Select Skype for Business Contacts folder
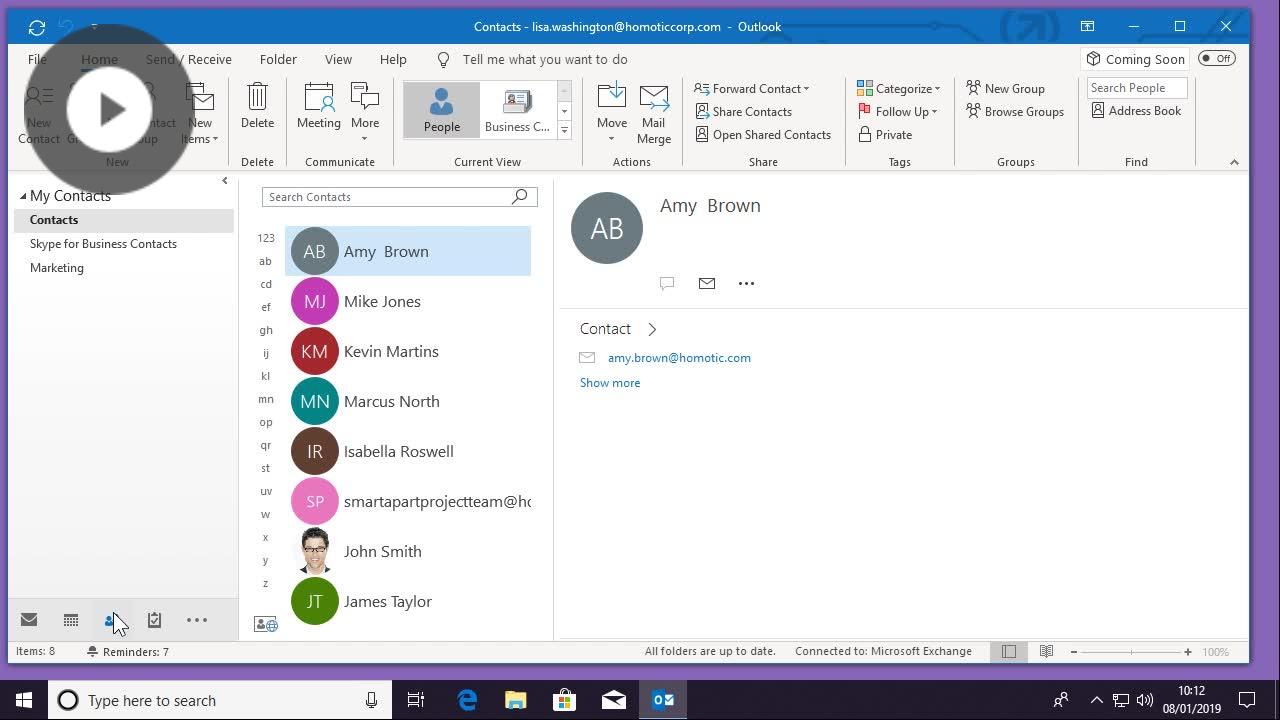1280x720 pixels. (103, 244)
